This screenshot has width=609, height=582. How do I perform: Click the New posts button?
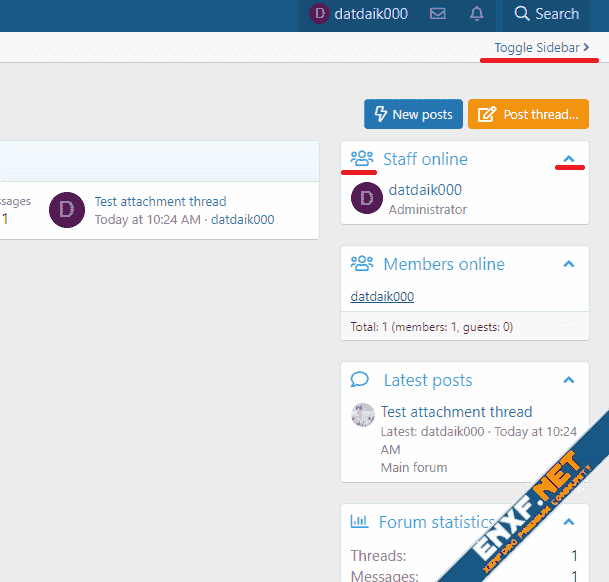click(x=413, y=114)
